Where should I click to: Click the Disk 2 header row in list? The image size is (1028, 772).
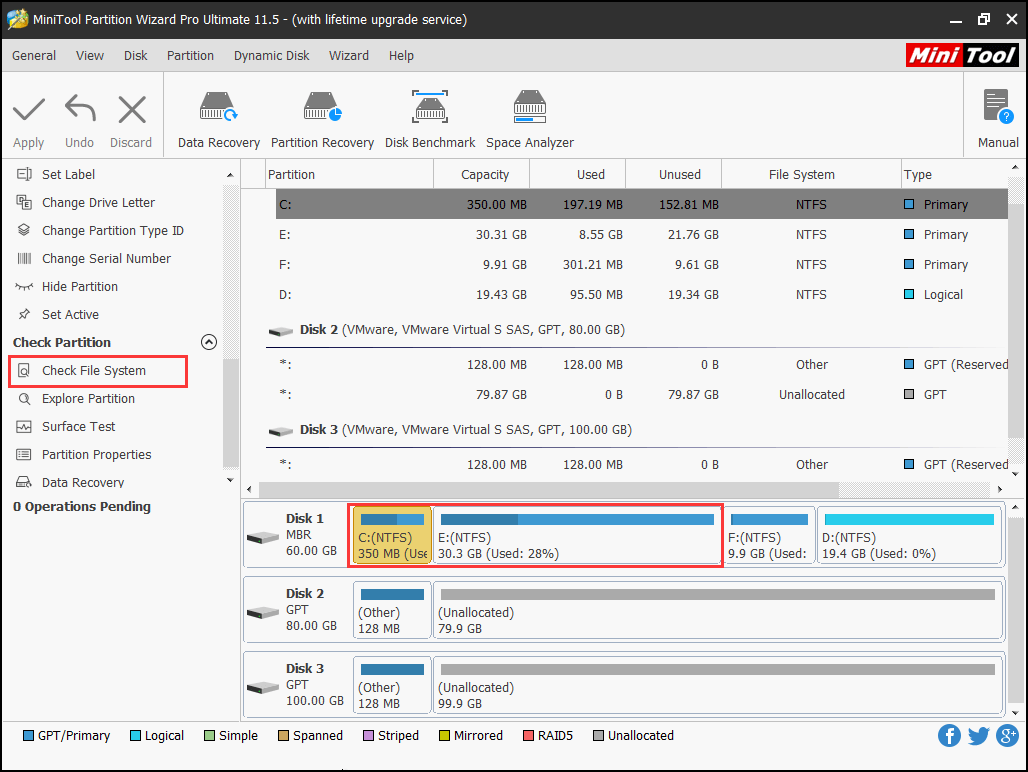(637, 330)
